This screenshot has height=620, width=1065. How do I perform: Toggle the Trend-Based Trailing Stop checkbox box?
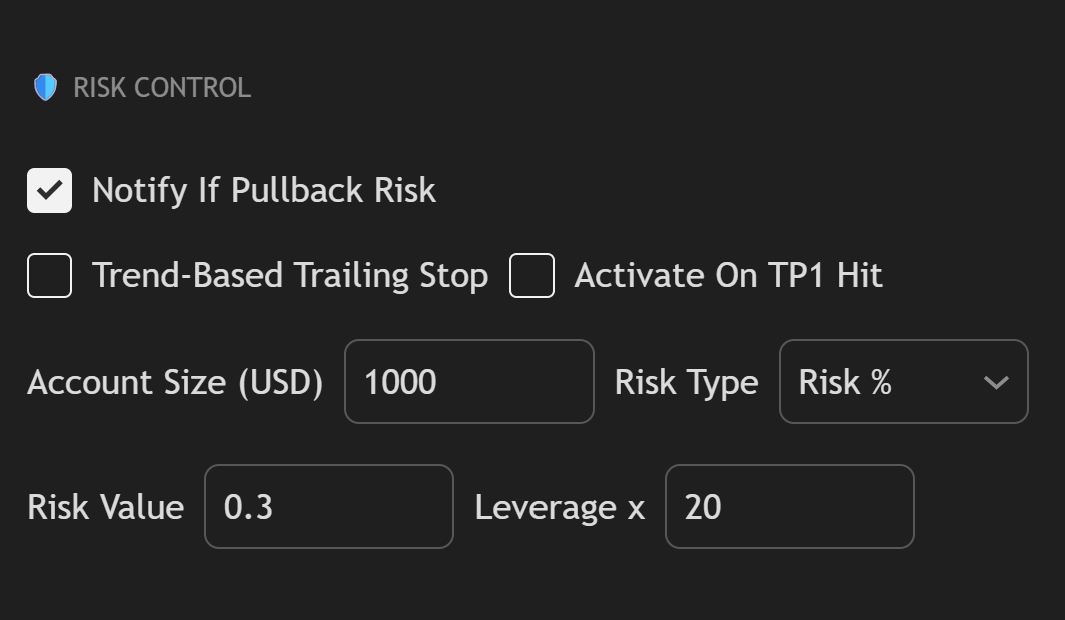[48, 275]
